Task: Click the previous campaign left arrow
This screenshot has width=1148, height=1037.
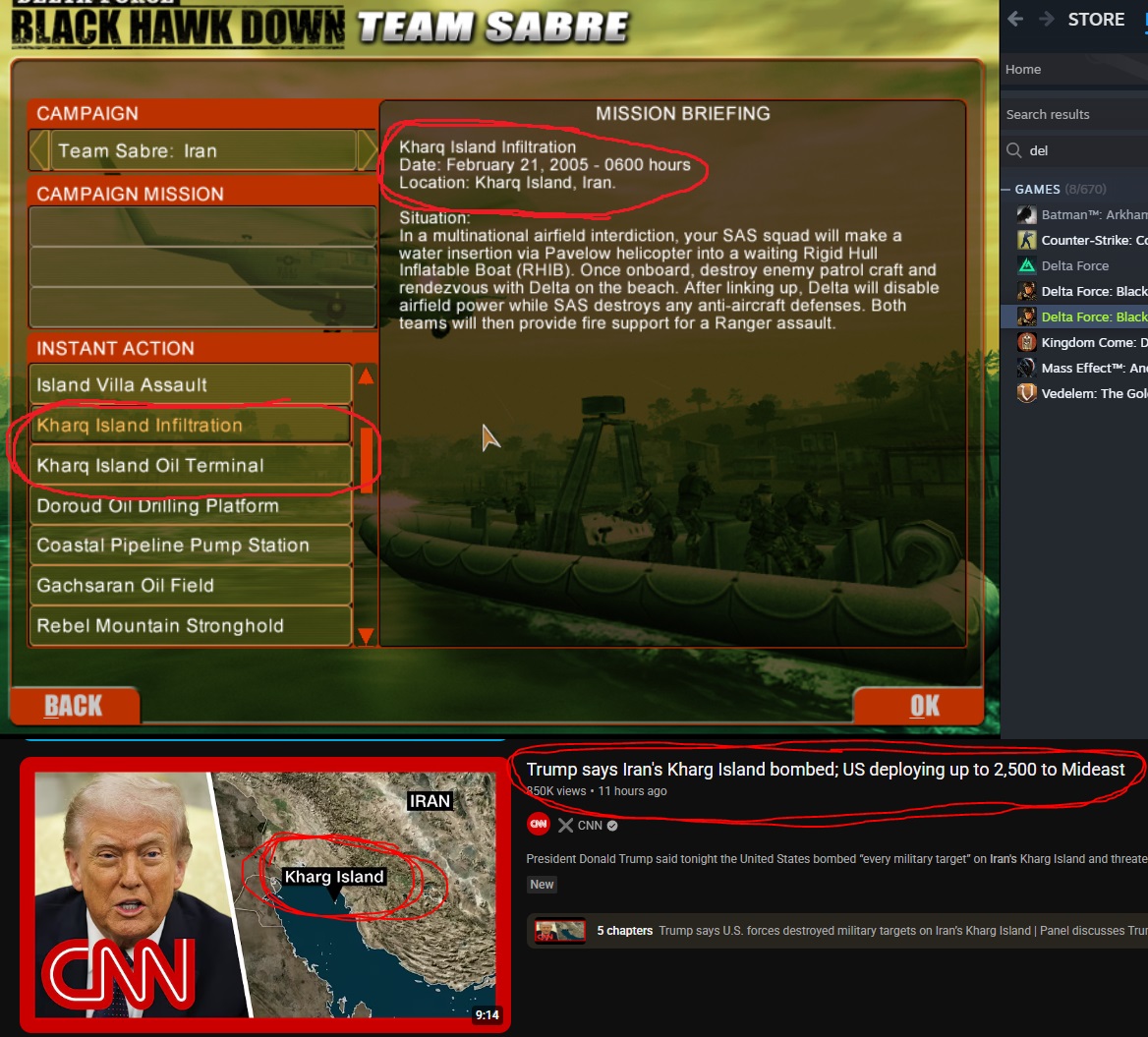Action: [x=39, y=150]
